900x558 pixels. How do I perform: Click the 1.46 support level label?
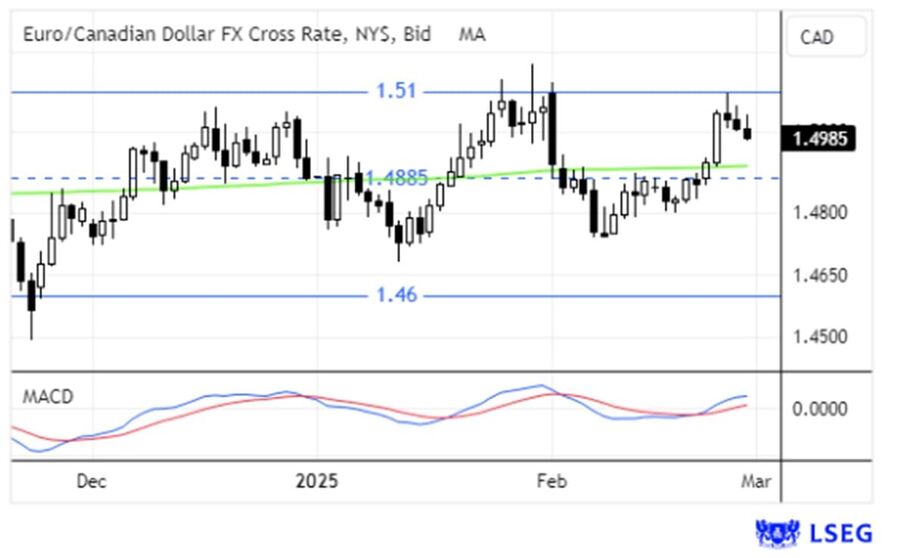[x=396, y=295]
